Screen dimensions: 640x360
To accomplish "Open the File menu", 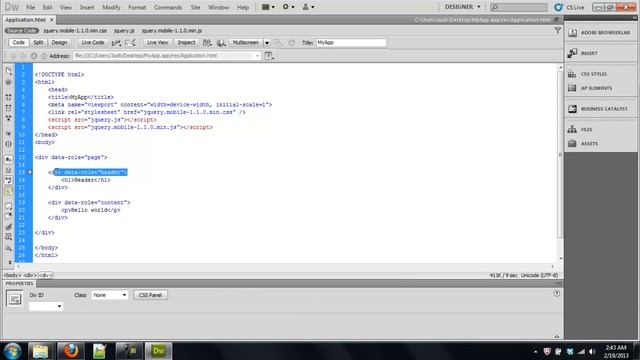I will [31, 7].
